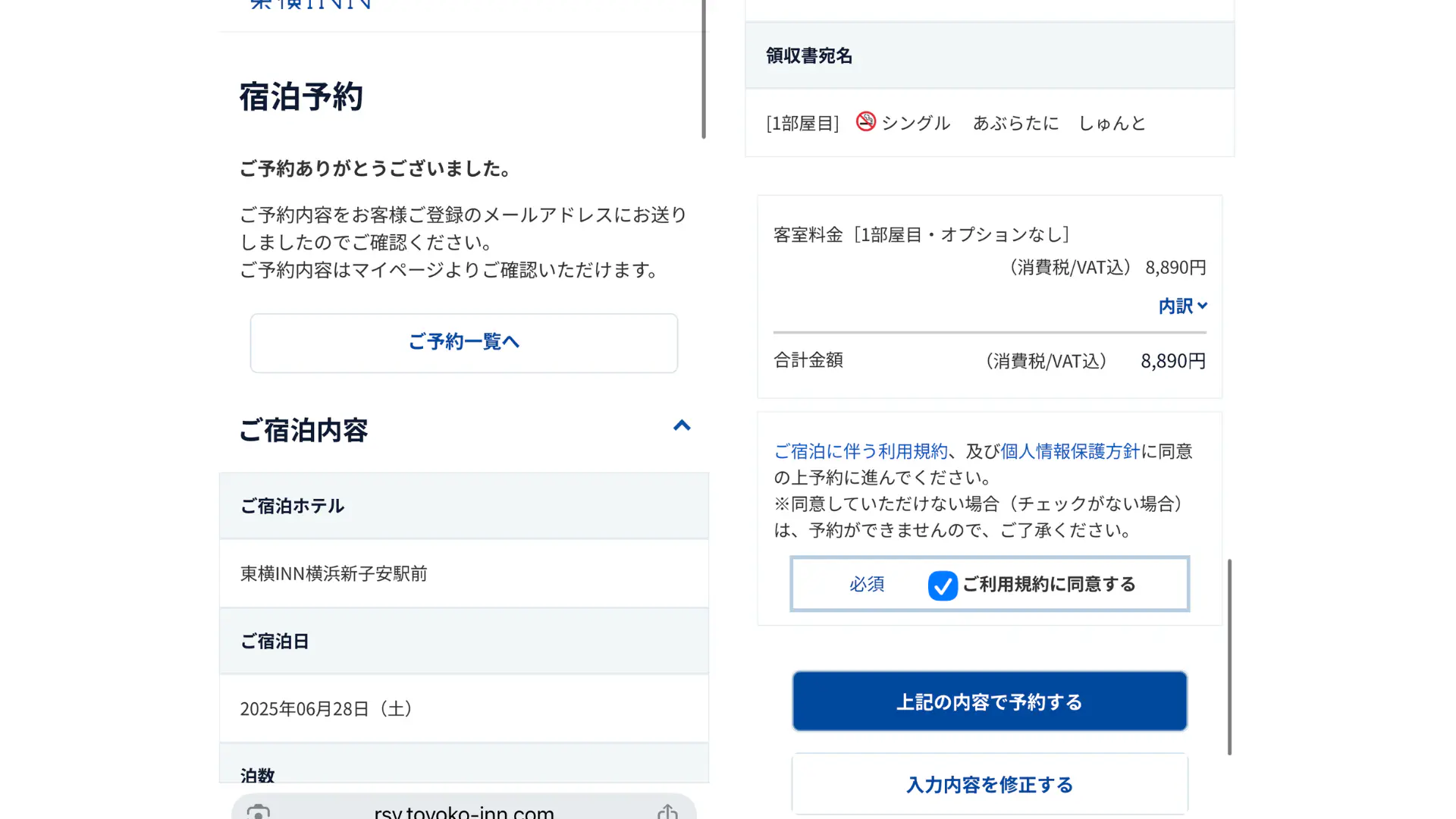
Task: Click 入力内容を修正する to edit input
Action: (x=990, y=785)
